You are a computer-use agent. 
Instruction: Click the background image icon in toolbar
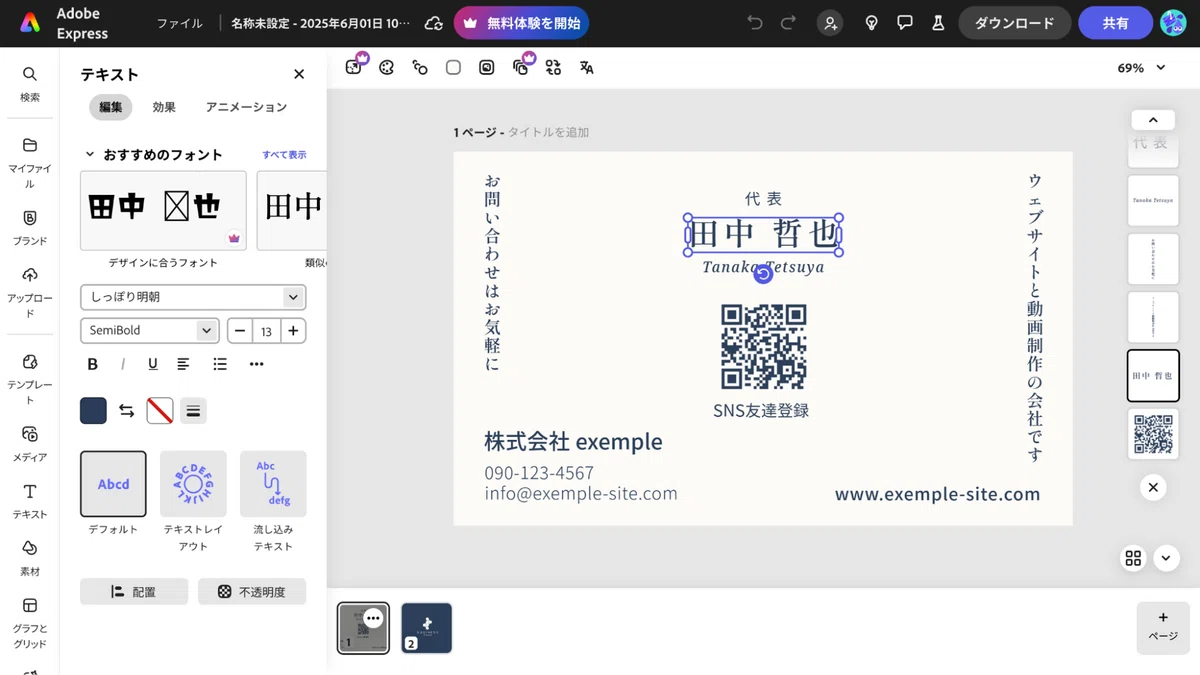coord(487,67)
